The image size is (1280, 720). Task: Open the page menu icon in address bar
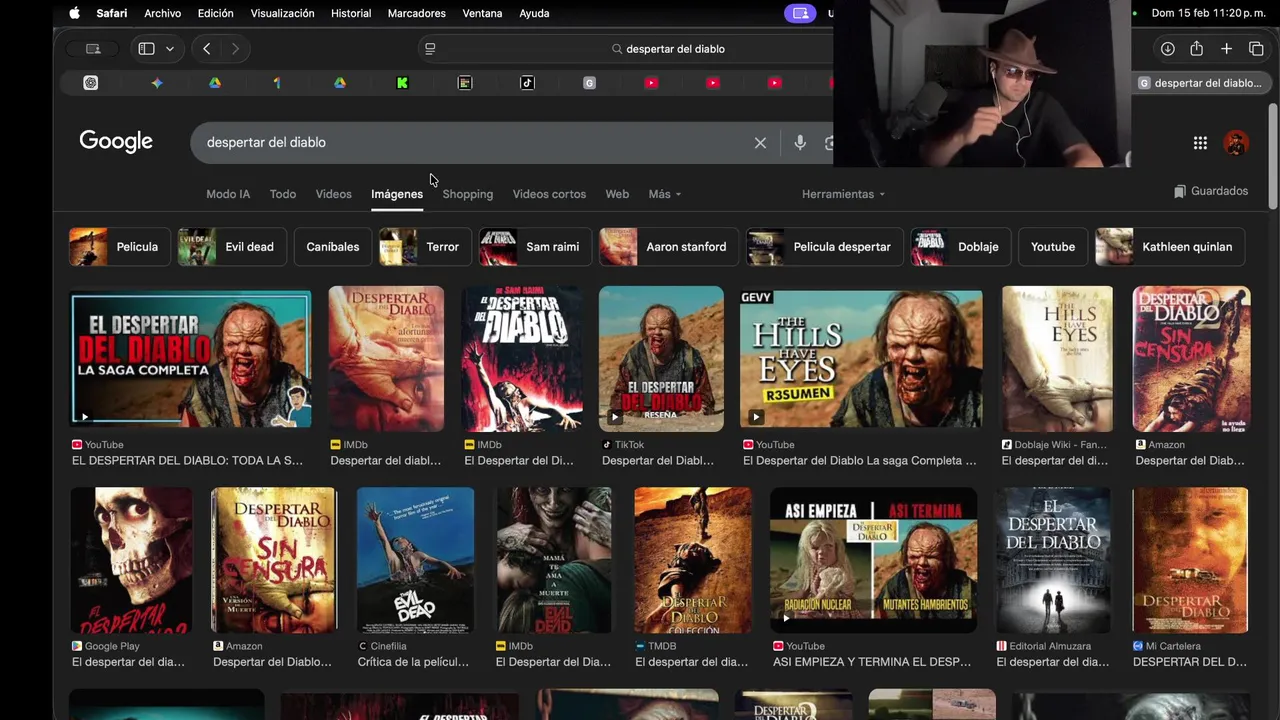pyautogui.click(x=430, y=48)
